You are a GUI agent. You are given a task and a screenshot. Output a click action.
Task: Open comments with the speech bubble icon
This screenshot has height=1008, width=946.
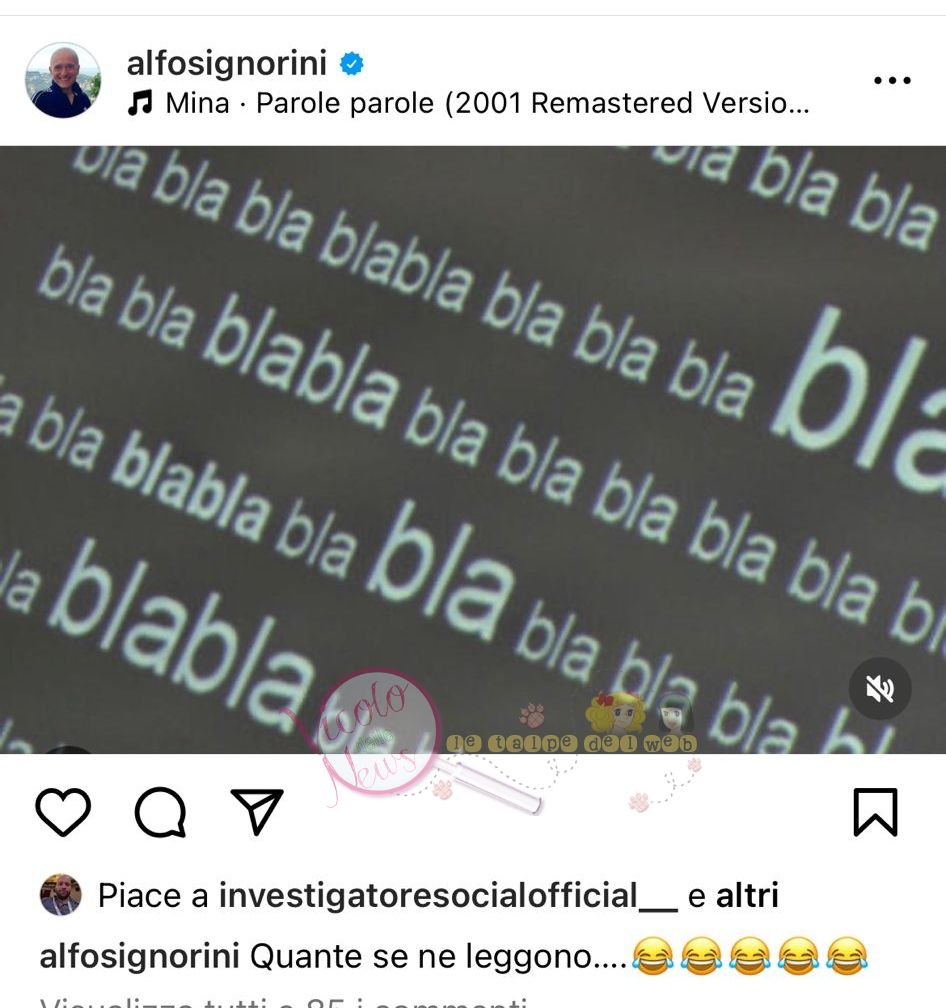click(x=161, y=812)
